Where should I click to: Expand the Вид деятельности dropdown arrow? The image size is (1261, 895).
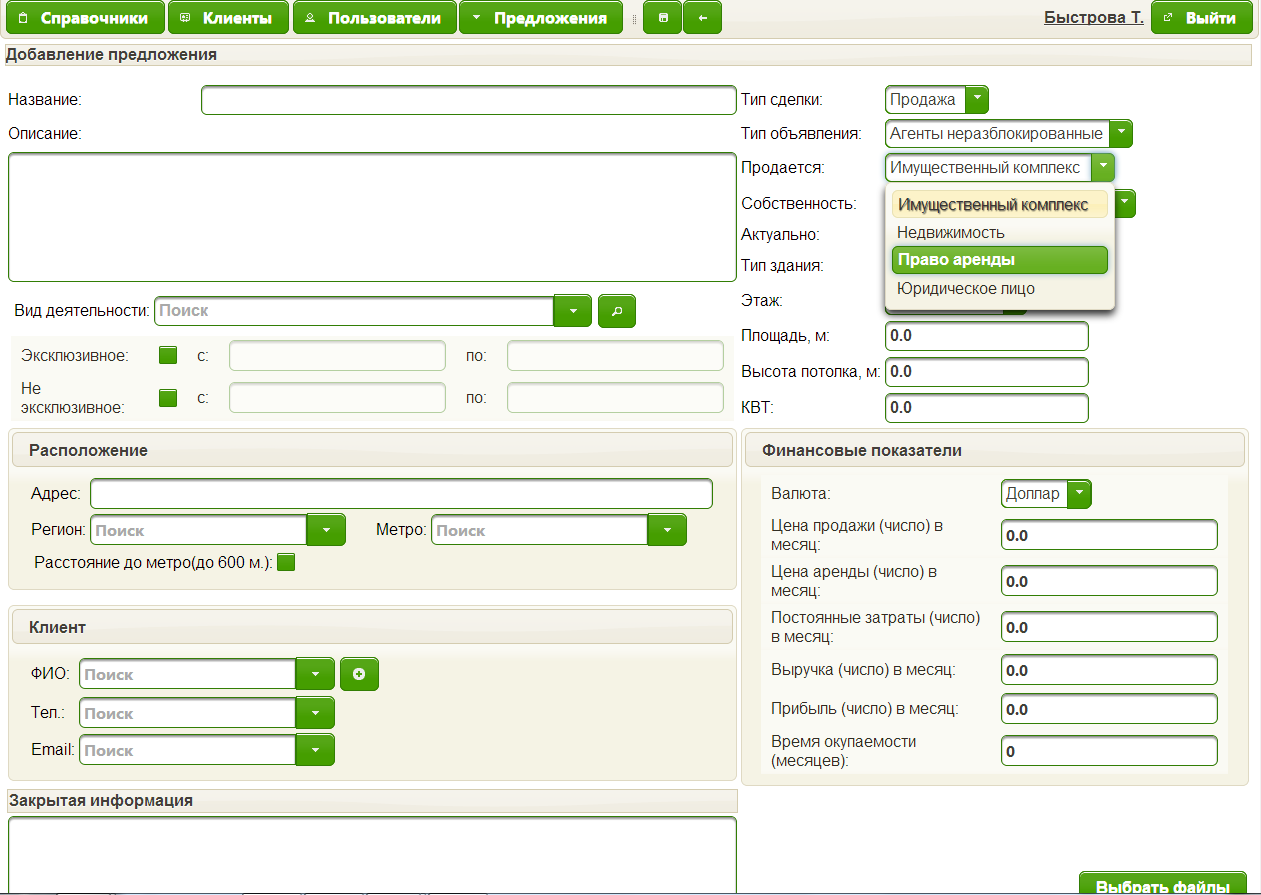[x=573, y=311]
